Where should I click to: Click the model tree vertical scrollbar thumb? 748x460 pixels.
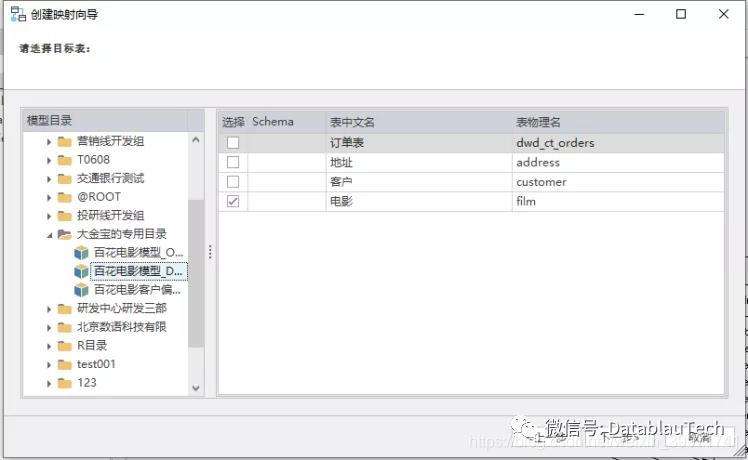[x=195, y=270]
